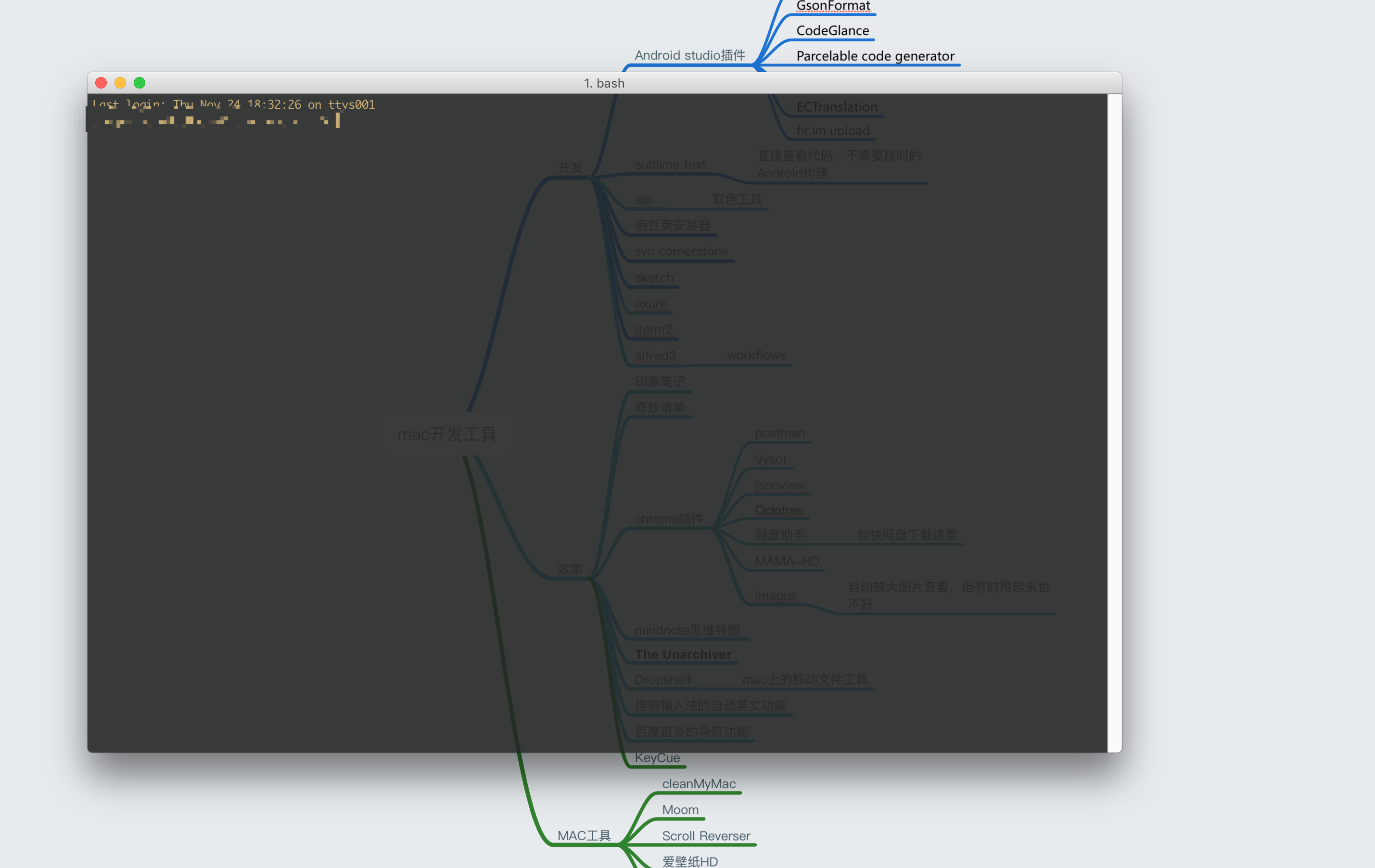Select the dimmed sip node
This screenshot has width=1375, height=868.
click(x=643, y=199)
